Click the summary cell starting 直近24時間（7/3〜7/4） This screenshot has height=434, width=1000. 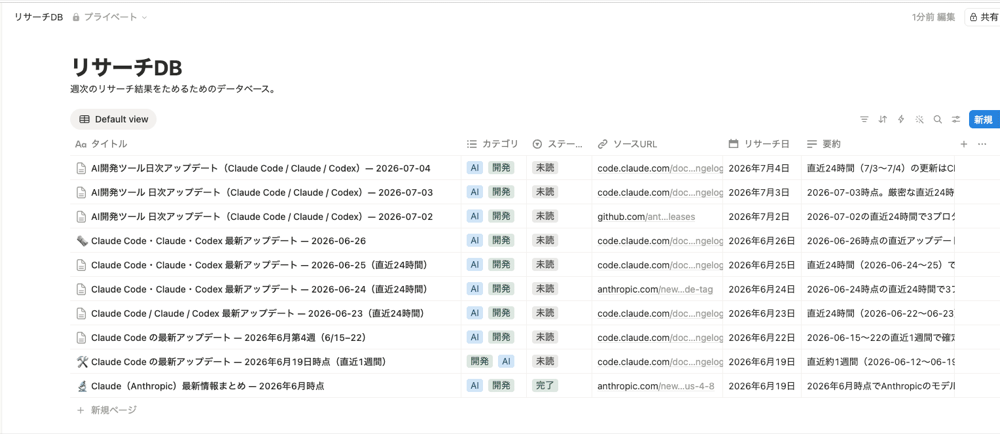(x=878, y=168)
